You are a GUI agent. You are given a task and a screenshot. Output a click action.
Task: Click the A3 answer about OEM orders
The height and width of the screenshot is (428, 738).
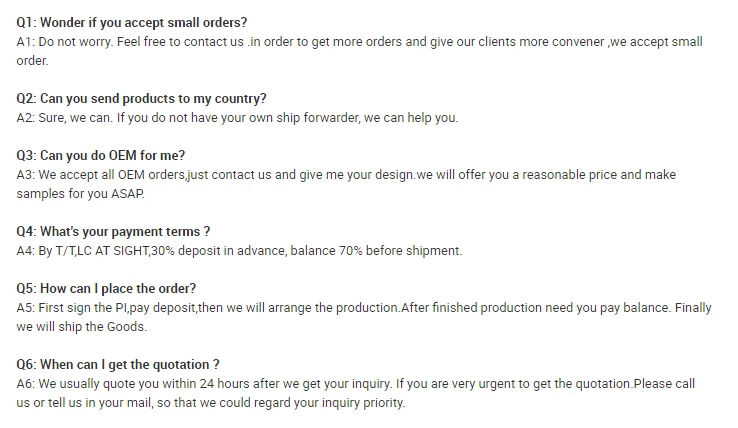click(x=346, y=174)
